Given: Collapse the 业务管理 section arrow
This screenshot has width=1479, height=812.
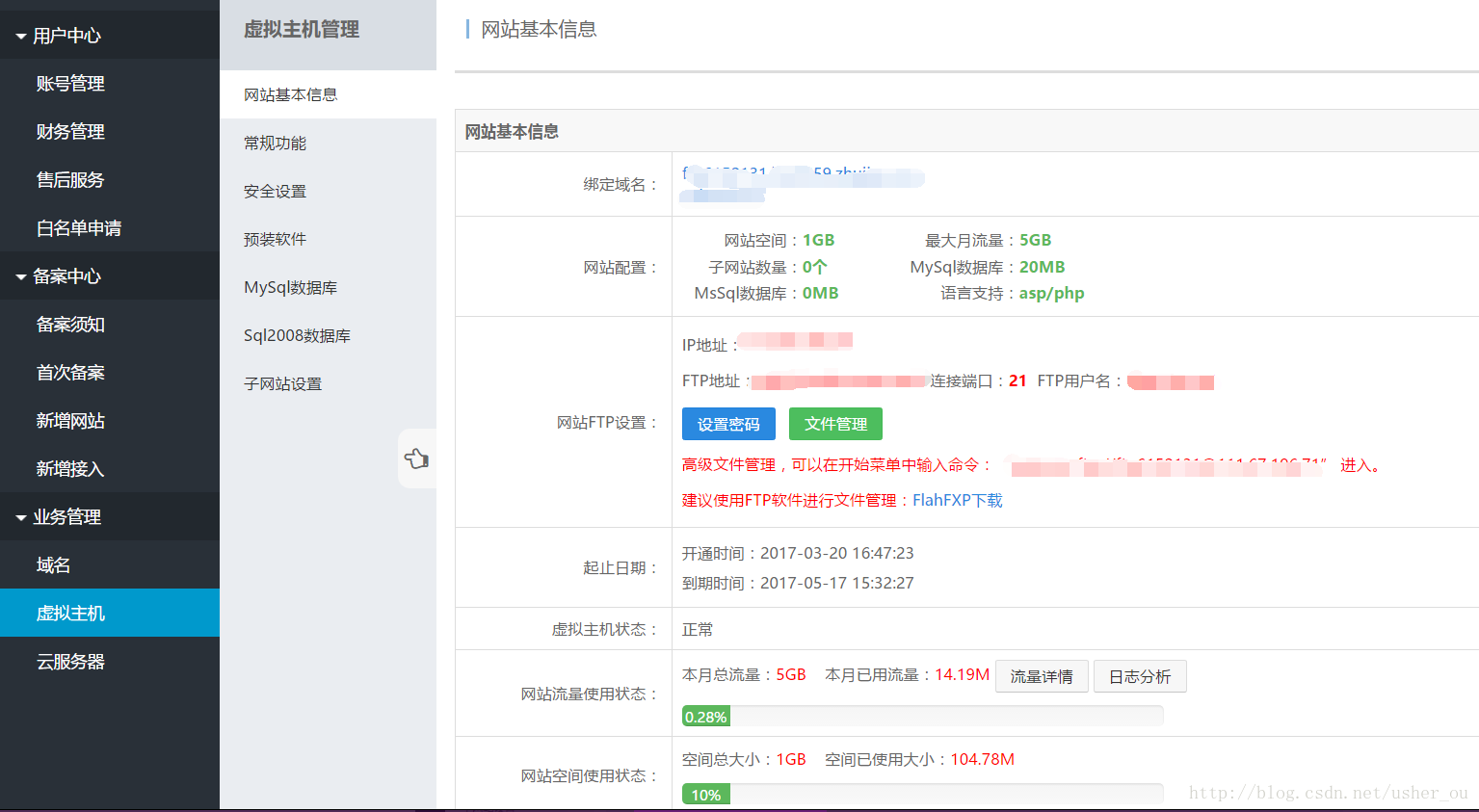Looking at the screenshot, I should pos(21,518).
